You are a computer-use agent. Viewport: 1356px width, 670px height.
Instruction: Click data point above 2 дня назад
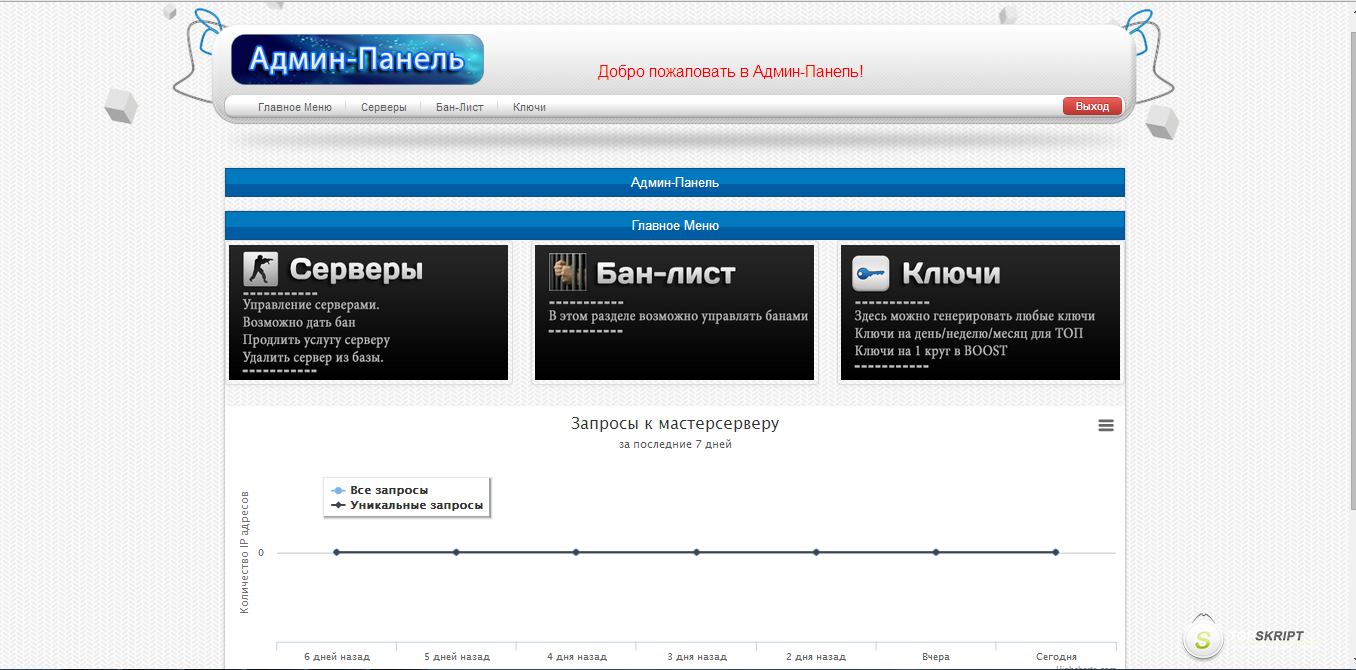click(x=816, y=552)
